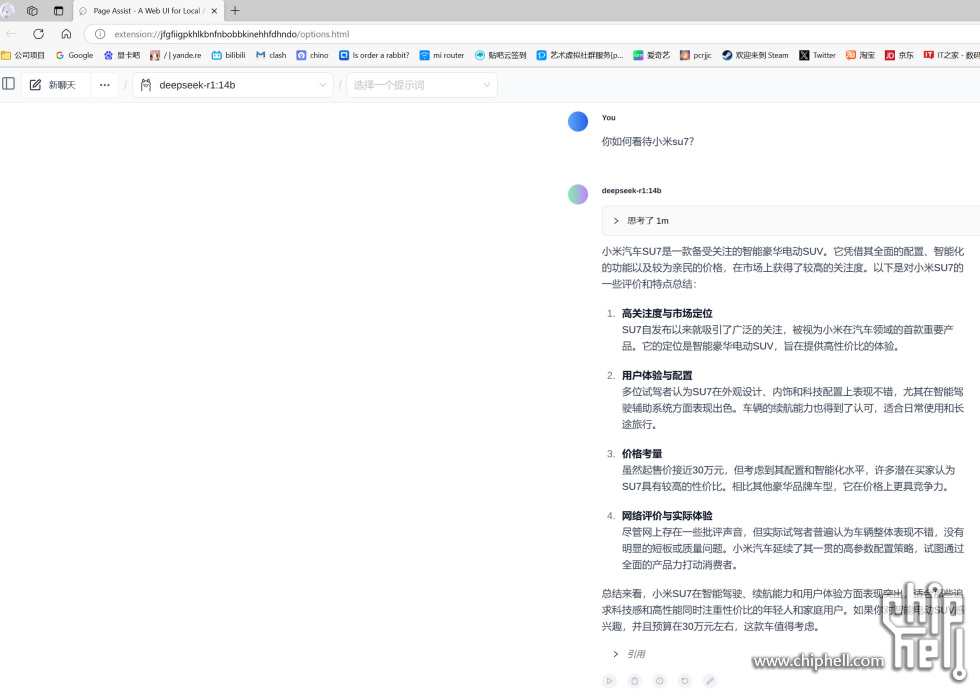Go to the browser home page

coord(66,34)
